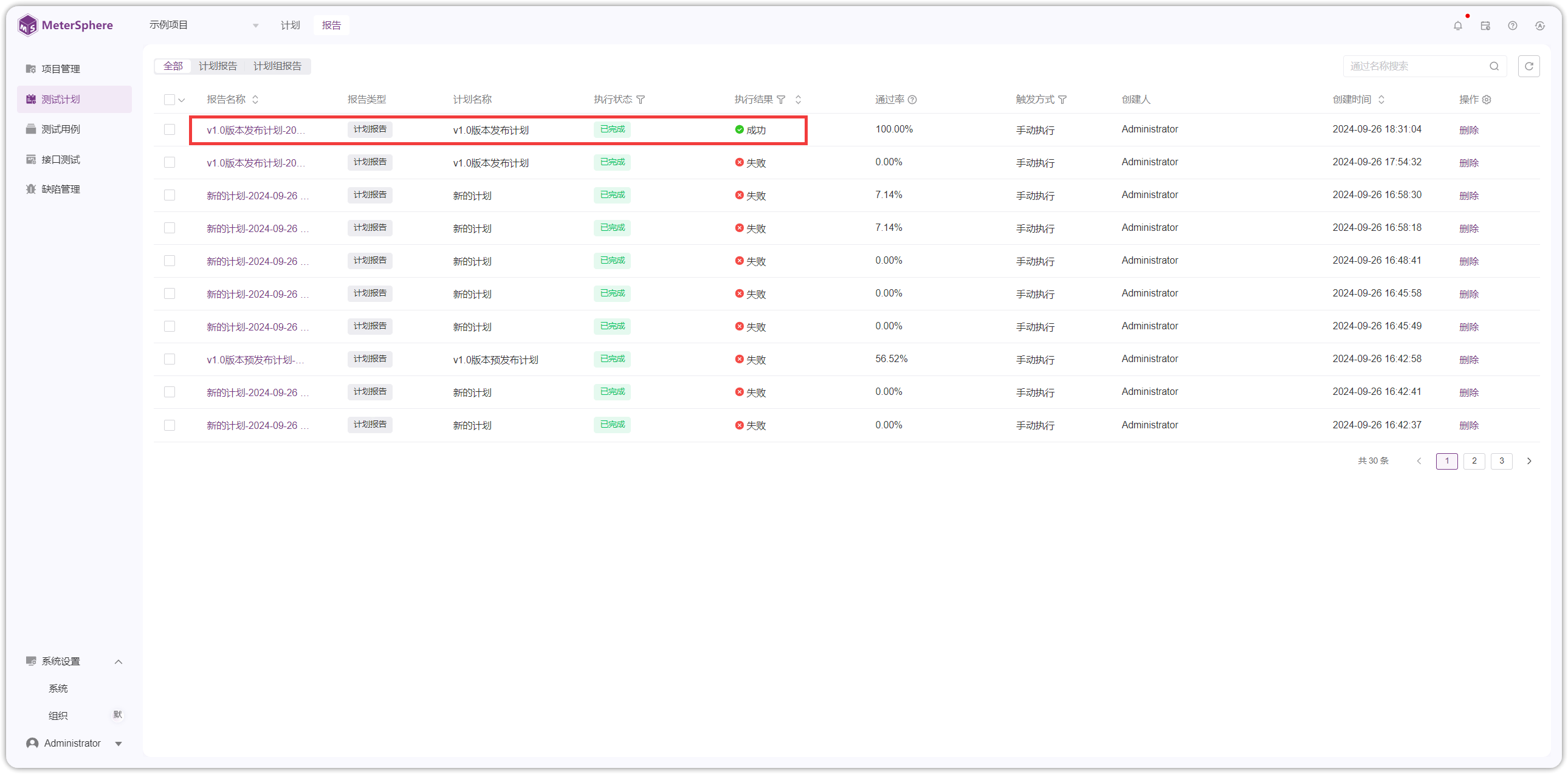Image resolution: width=1568 pixels, height=774 pixels.
Task: Open 测试用例 in the sidebar
Action: [x=74, y=129]
